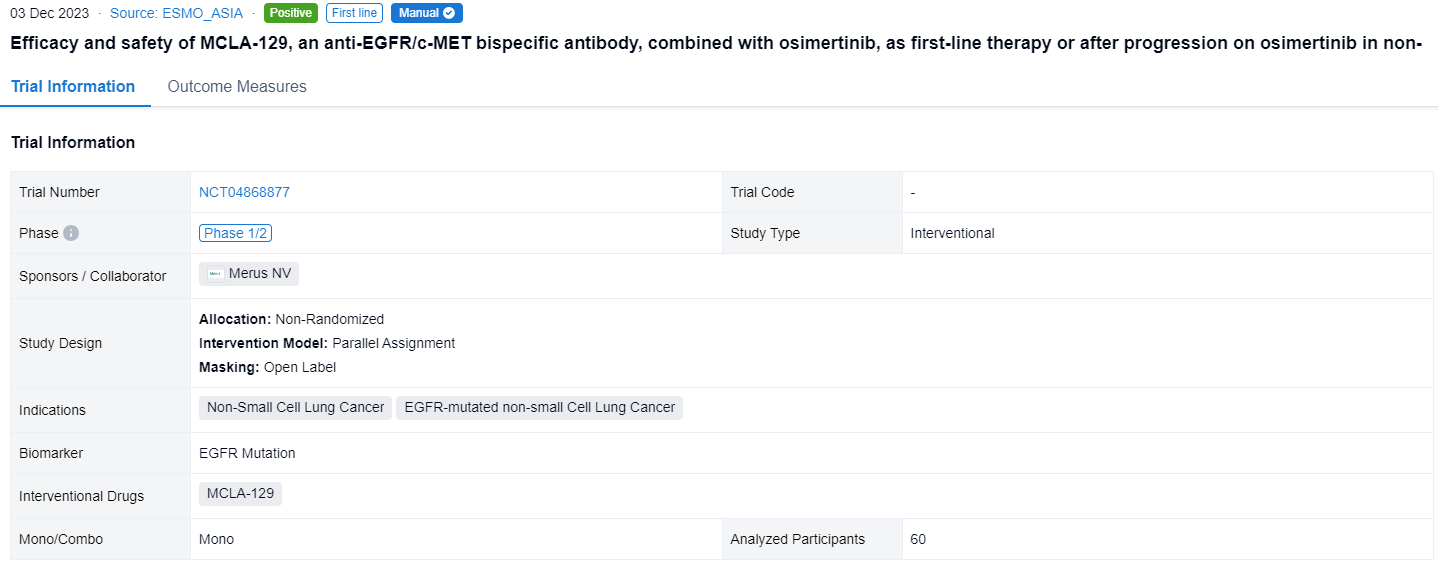Open the Merus NV sponsor tag
The width and height of the screenshot is (1438, 564).
click(x=259, y=274)
